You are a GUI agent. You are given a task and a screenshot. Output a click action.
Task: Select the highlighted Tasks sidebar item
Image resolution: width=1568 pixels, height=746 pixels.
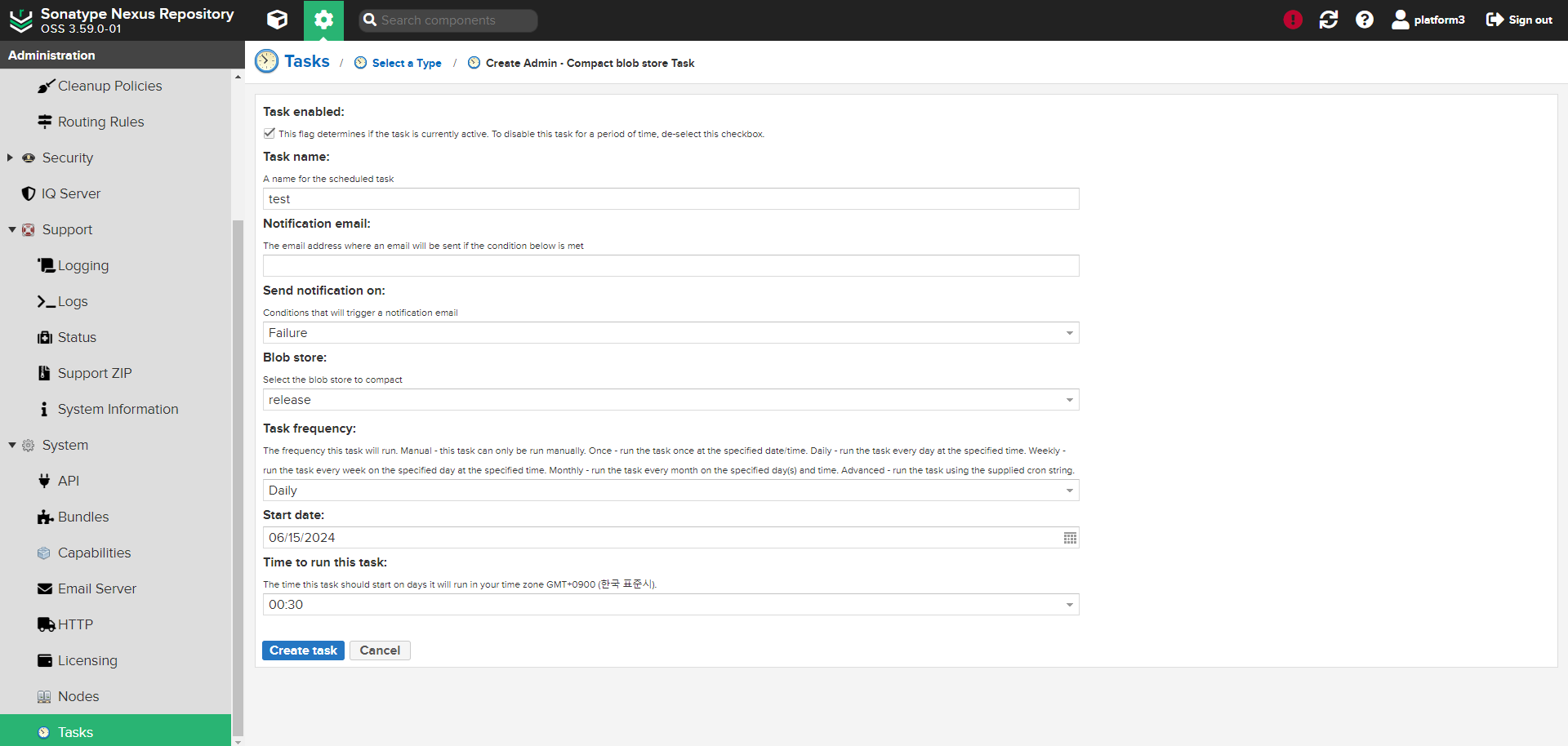click(116, 731)
